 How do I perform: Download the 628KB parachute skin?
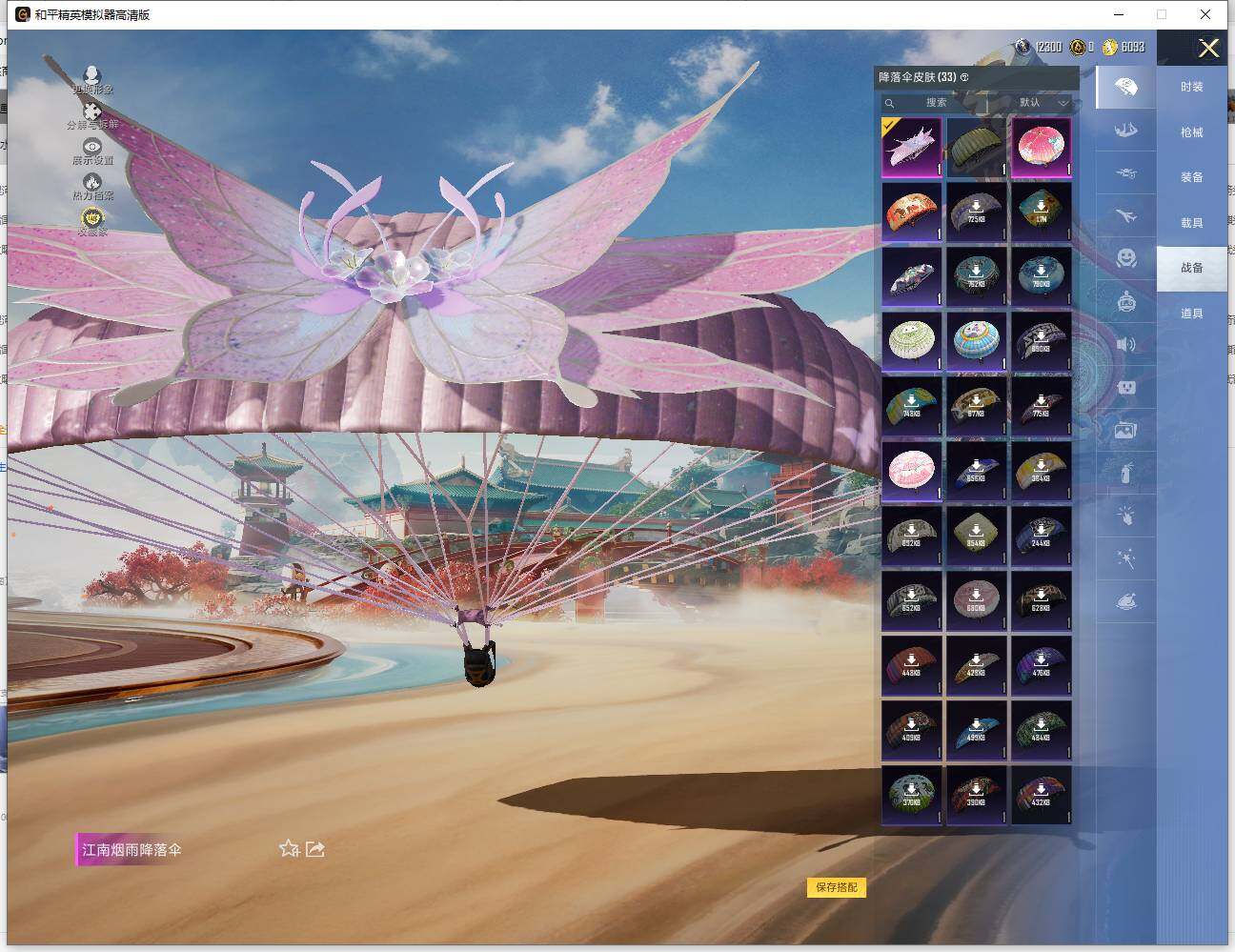point(1042,601)
